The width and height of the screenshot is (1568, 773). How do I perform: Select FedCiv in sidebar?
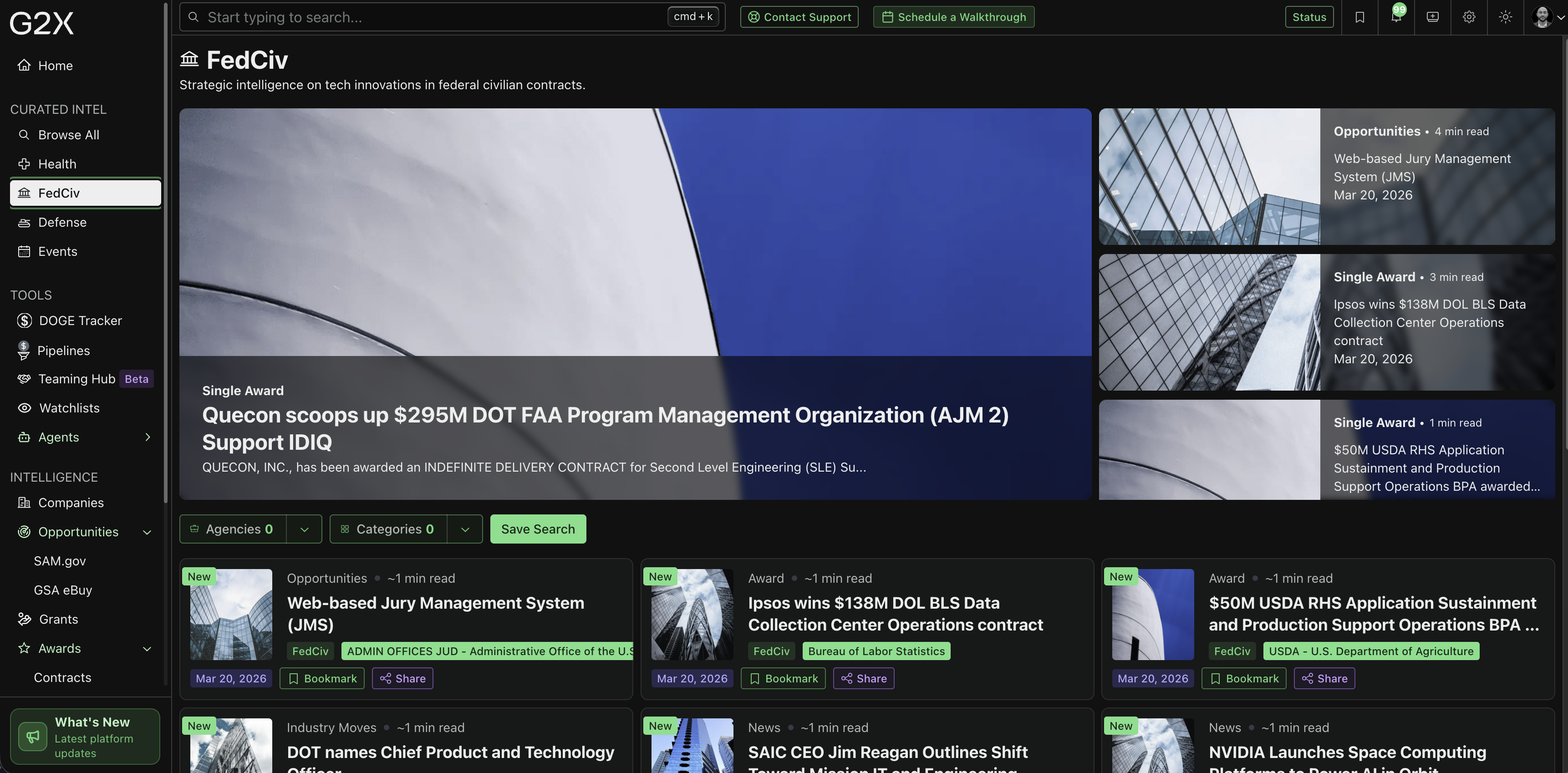click(x=85, y=193)
